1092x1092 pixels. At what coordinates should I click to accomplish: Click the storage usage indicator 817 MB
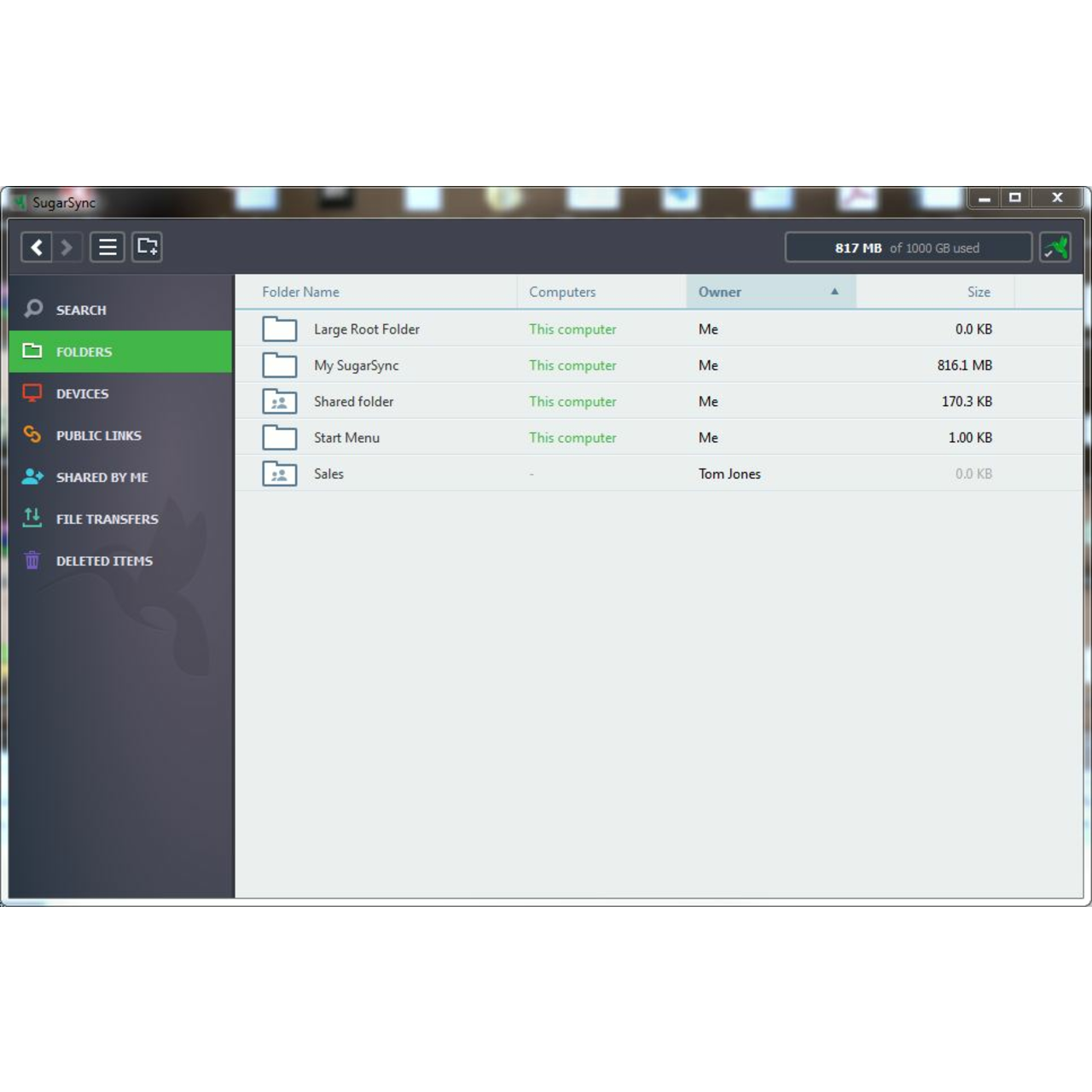(909, 247)
